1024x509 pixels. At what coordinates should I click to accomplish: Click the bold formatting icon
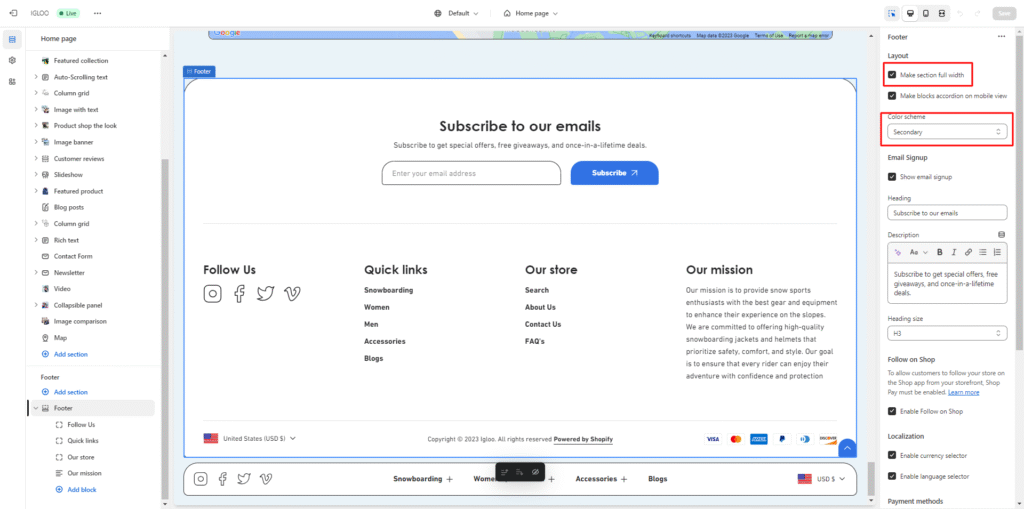[x=940, y=252]
